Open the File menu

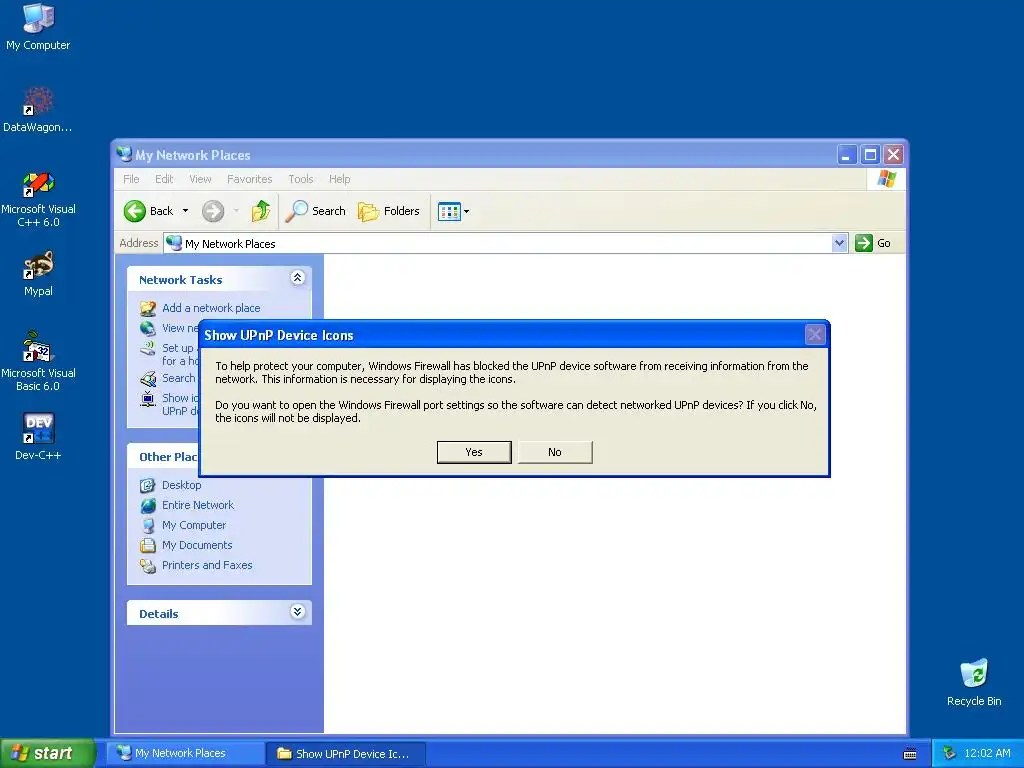point(131,179)
